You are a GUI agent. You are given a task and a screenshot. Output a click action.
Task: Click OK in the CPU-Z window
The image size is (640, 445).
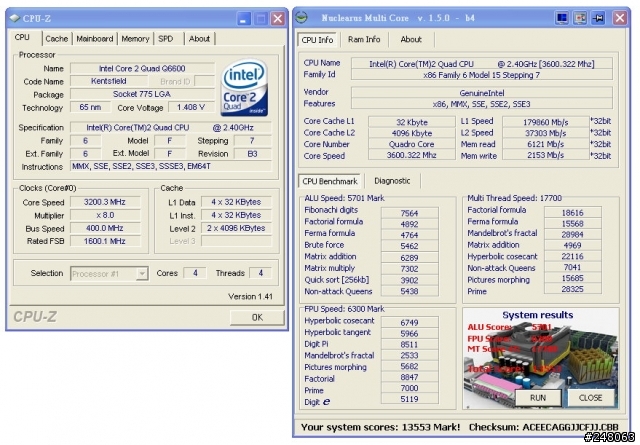[257, 317]
